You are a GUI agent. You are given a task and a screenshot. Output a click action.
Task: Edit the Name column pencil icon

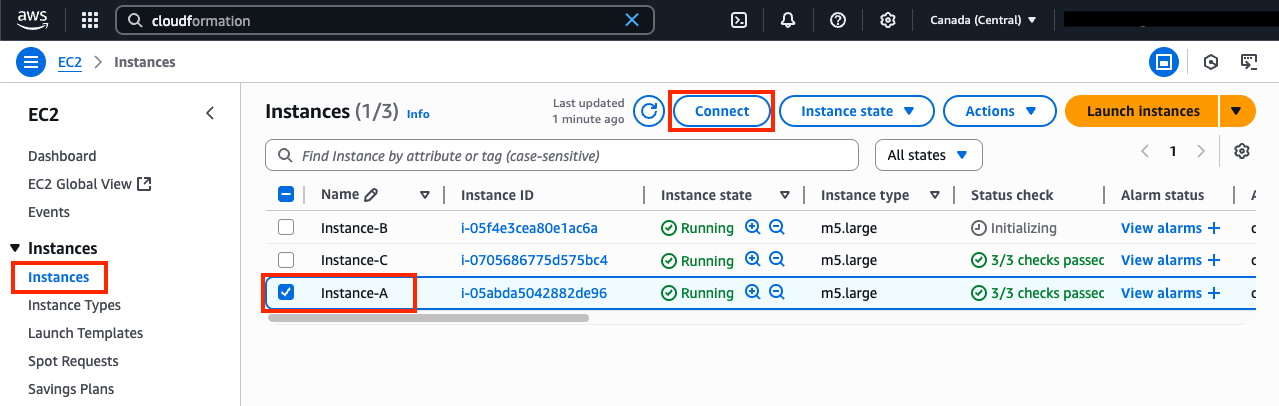371,195
